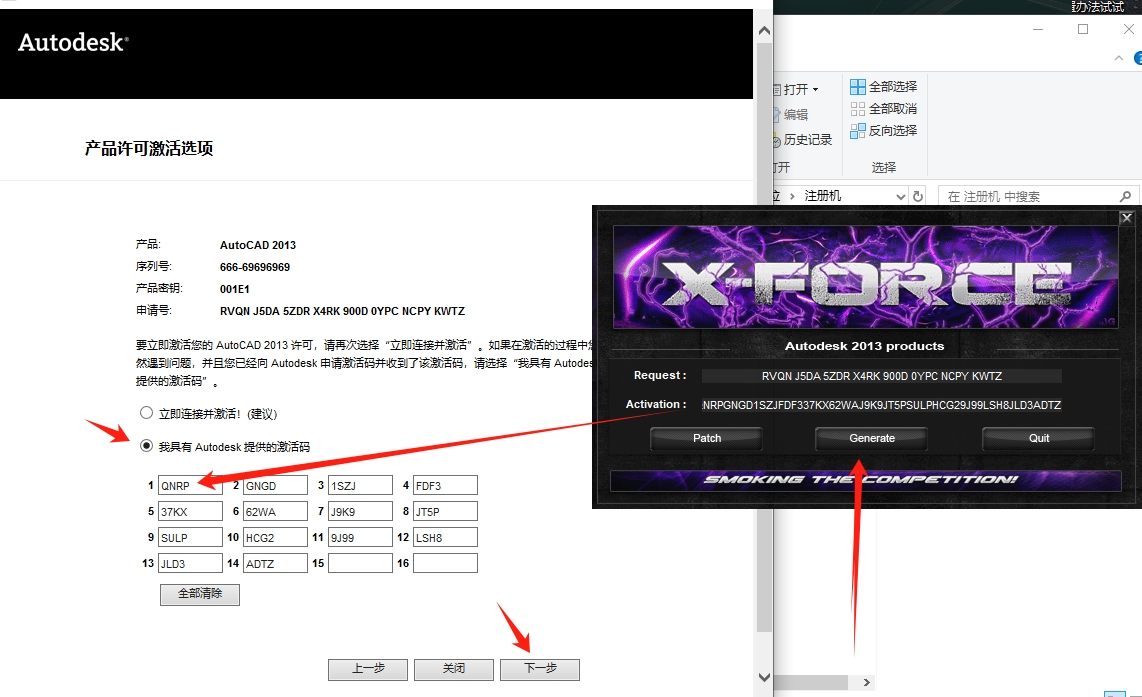The width and height of the screenshot is (1142, 697).
Task: Click activation code field 1 containing QNRP
Action: pos(190,485)
